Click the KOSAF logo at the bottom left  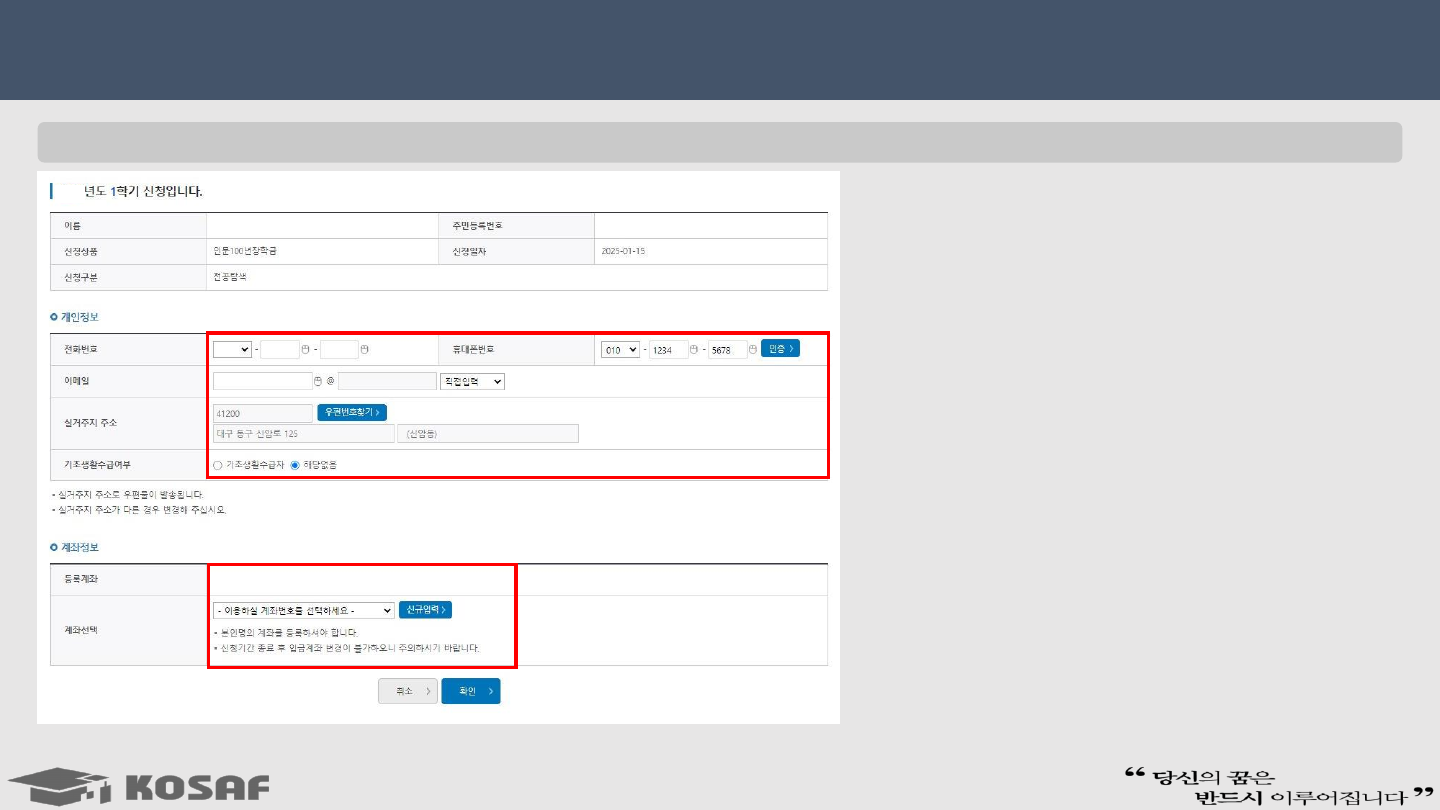139,785
